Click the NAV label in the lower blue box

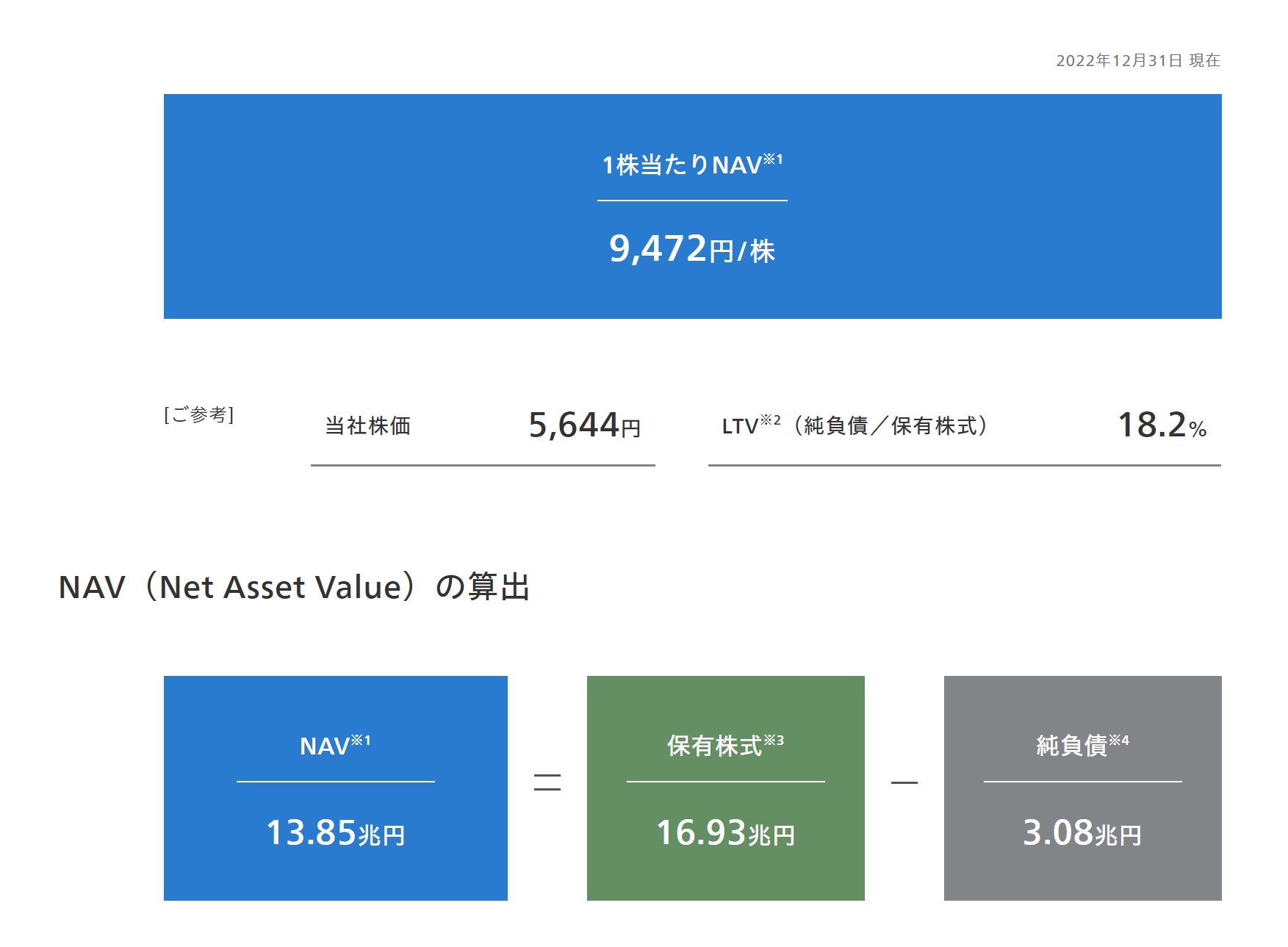[324, 746]
